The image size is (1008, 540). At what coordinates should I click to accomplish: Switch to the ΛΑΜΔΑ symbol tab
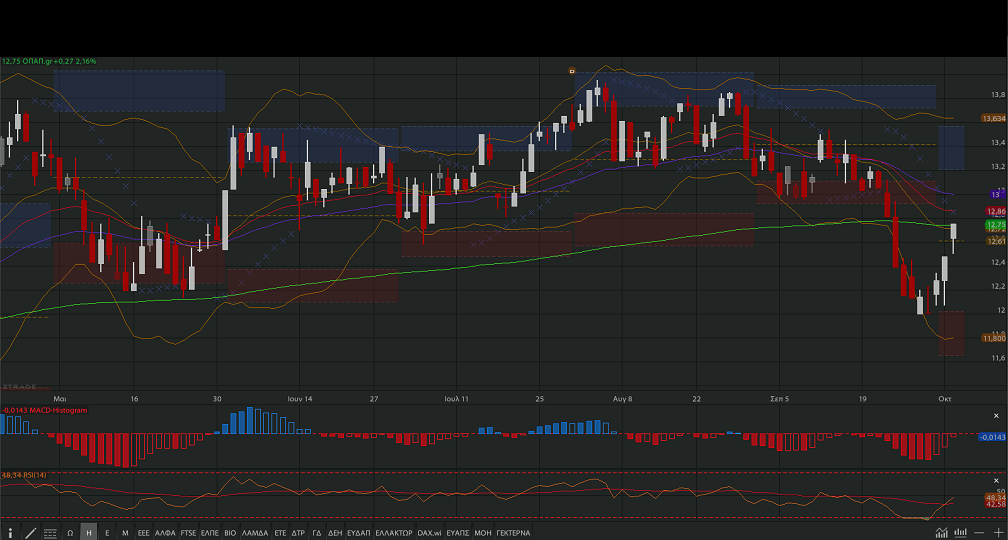click(255, 533)
